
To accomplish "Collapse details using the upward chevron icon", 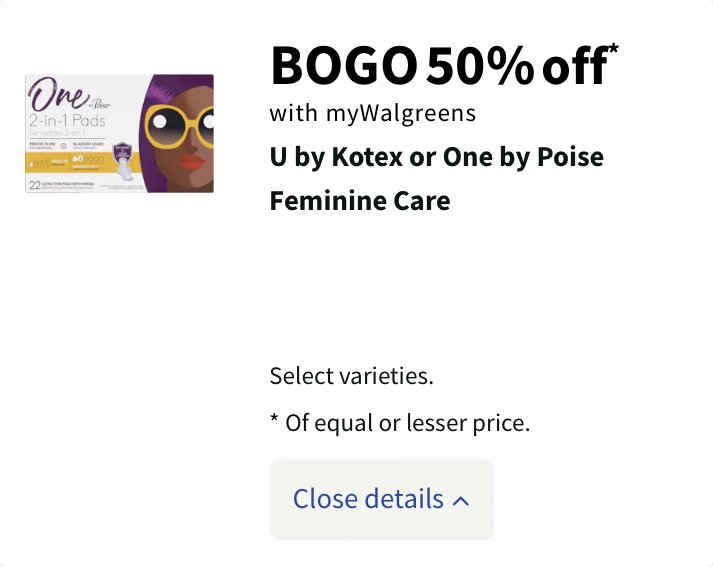I will pos(461,501).
